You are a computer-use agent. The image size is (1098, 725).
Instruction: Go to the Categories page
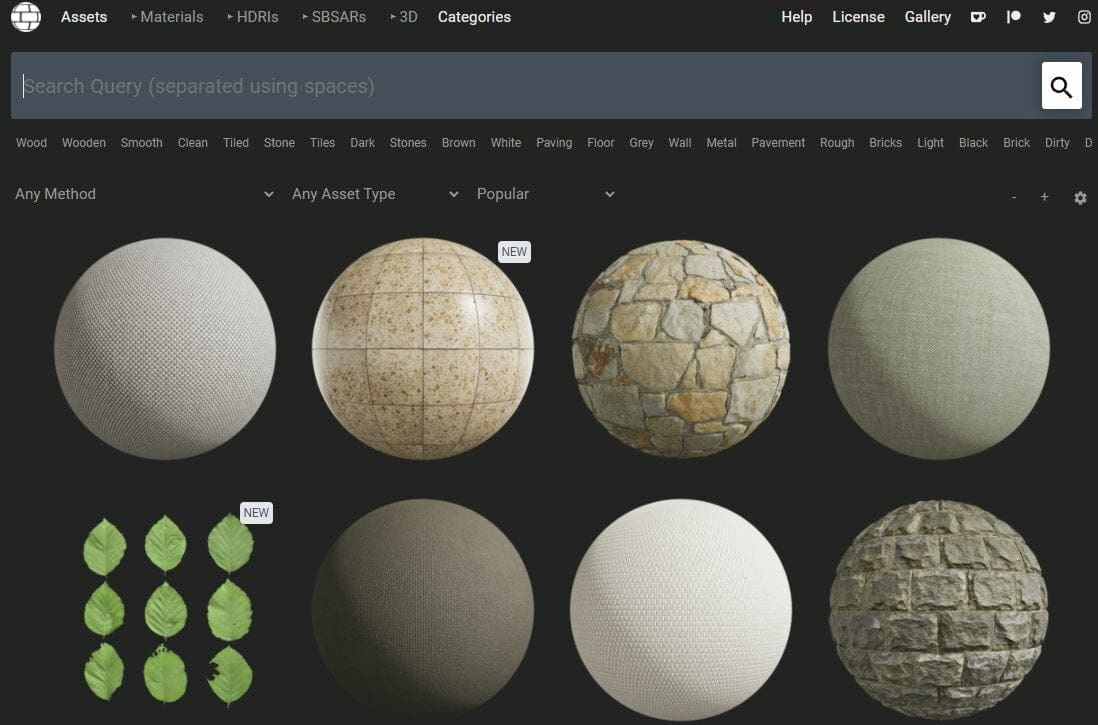(474, 16)
